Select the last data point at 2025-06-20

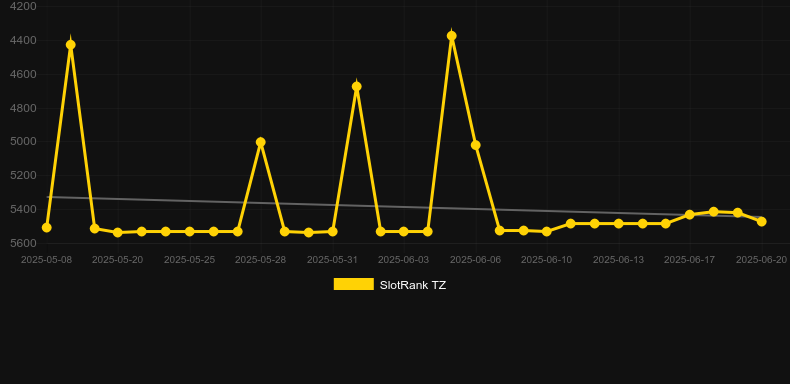761,221
